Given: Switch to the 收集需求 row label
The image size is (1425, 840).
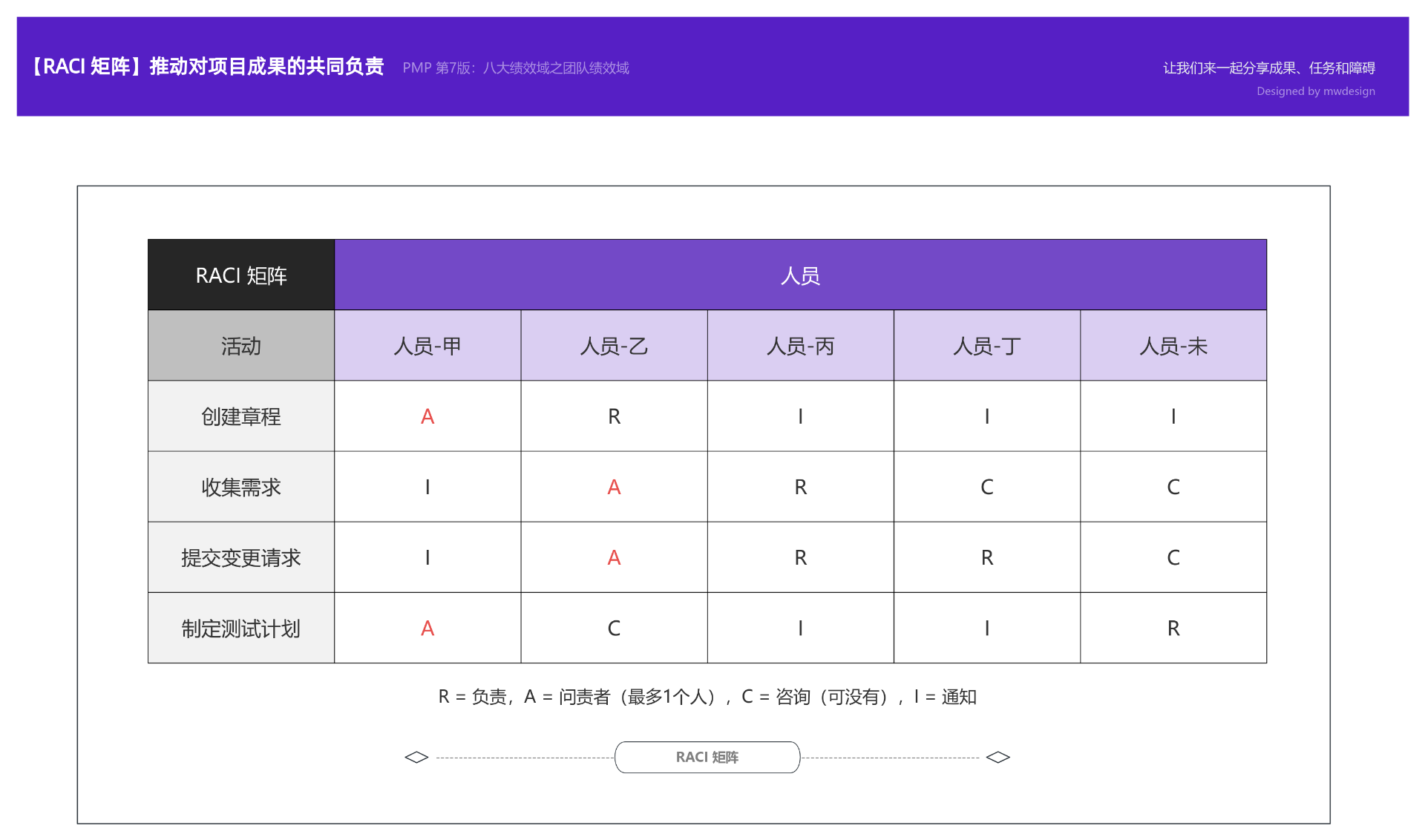Looking at the screenshot, I should 241,487.
